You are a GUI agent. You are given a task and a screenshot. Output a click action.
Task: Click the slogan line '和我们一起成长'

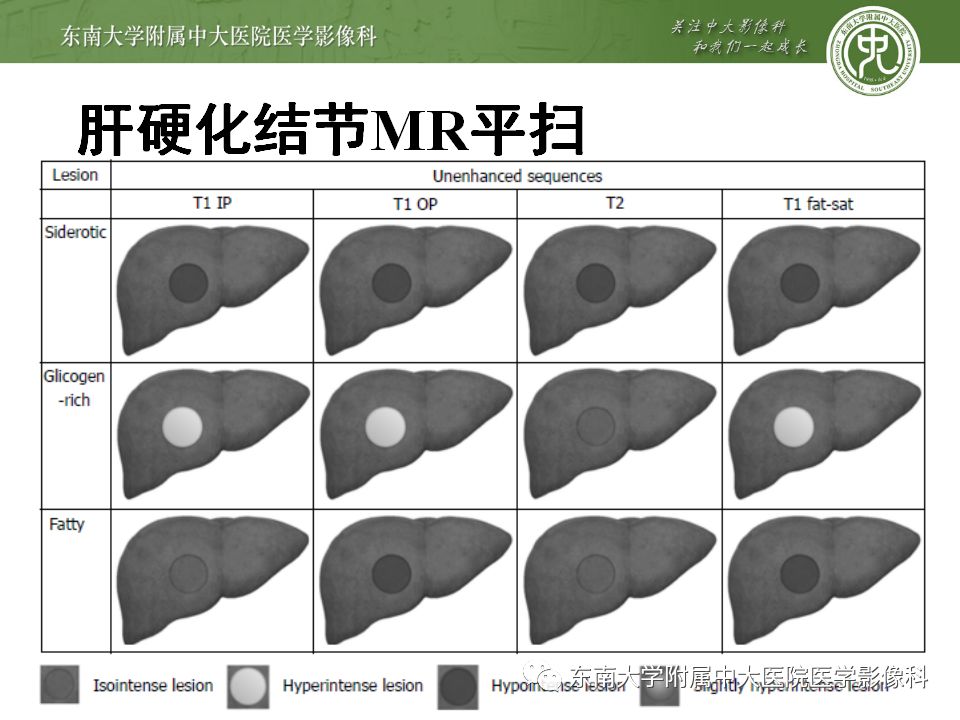point(750,47)
